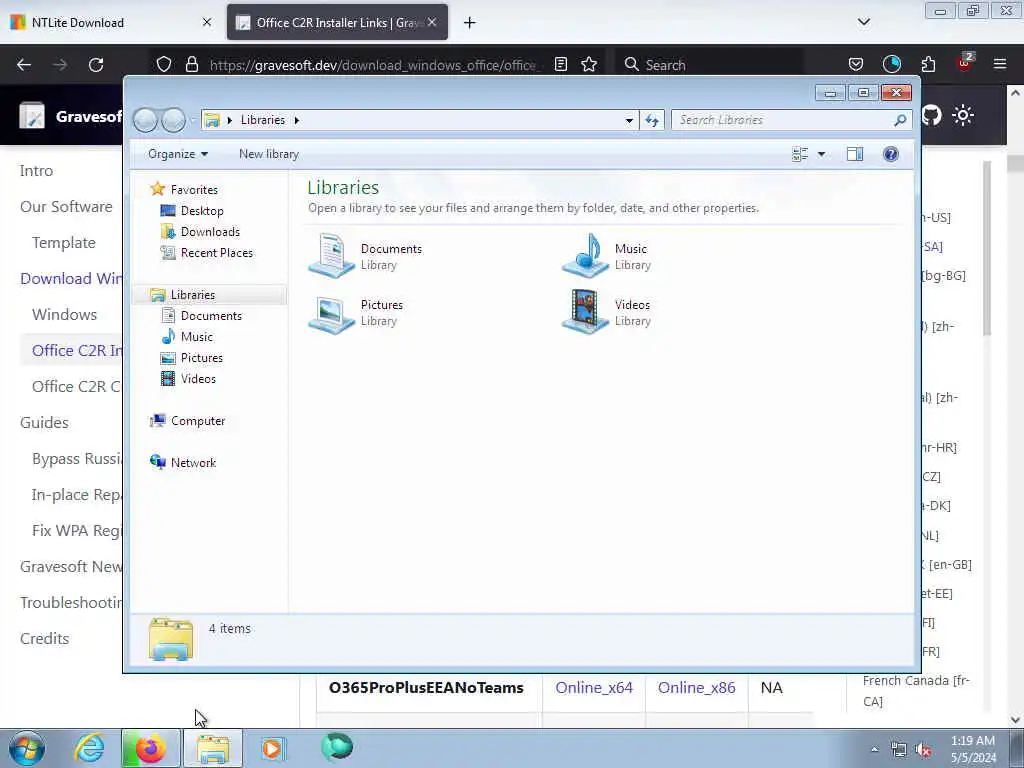Launch Internet Explorer from taskbar

(x=89, y=748)
